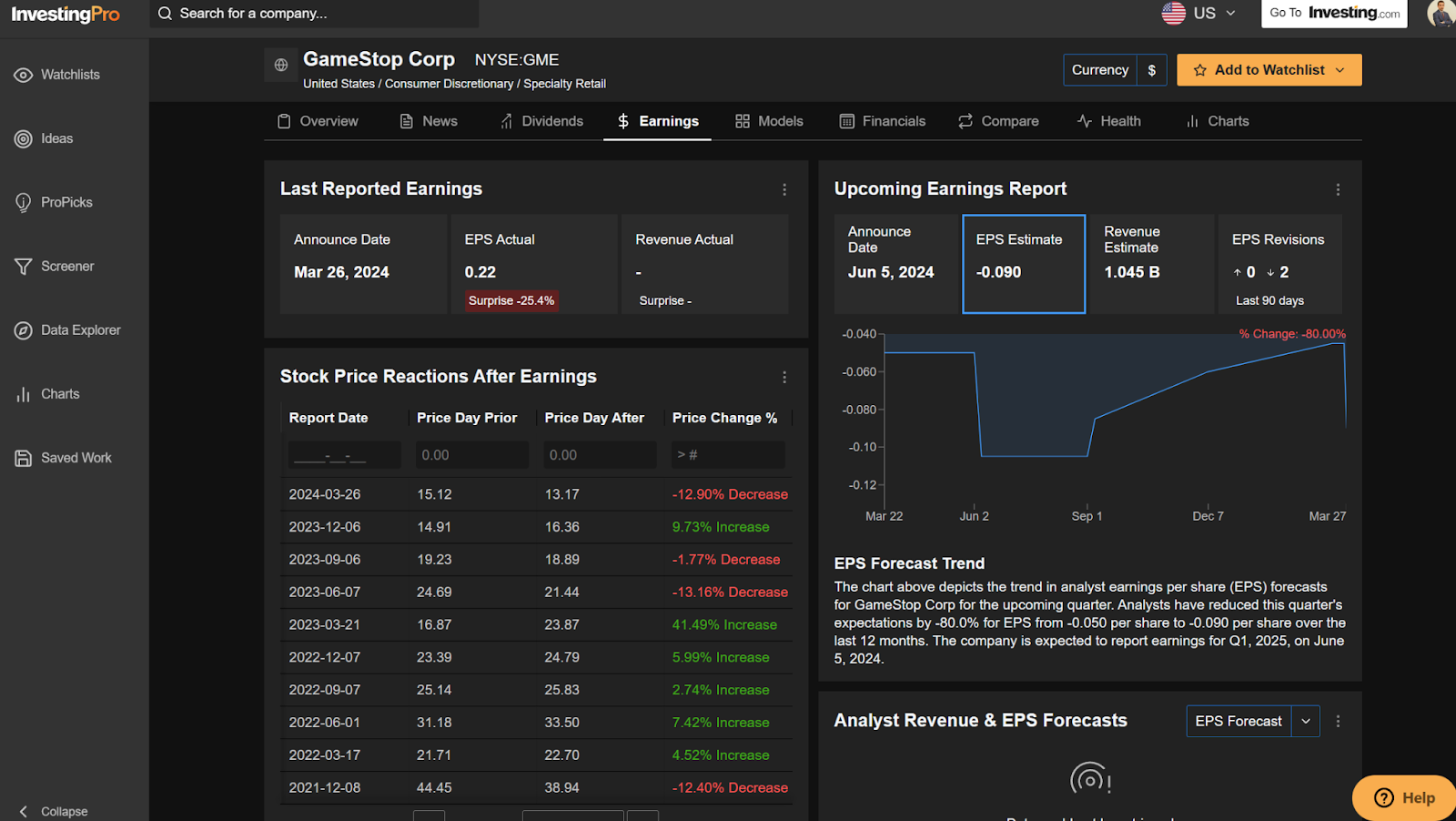The width and height of the screenshot is (1456, 821).
Task: Click the -12.40% Decrease cell
Action: (730, 788)
